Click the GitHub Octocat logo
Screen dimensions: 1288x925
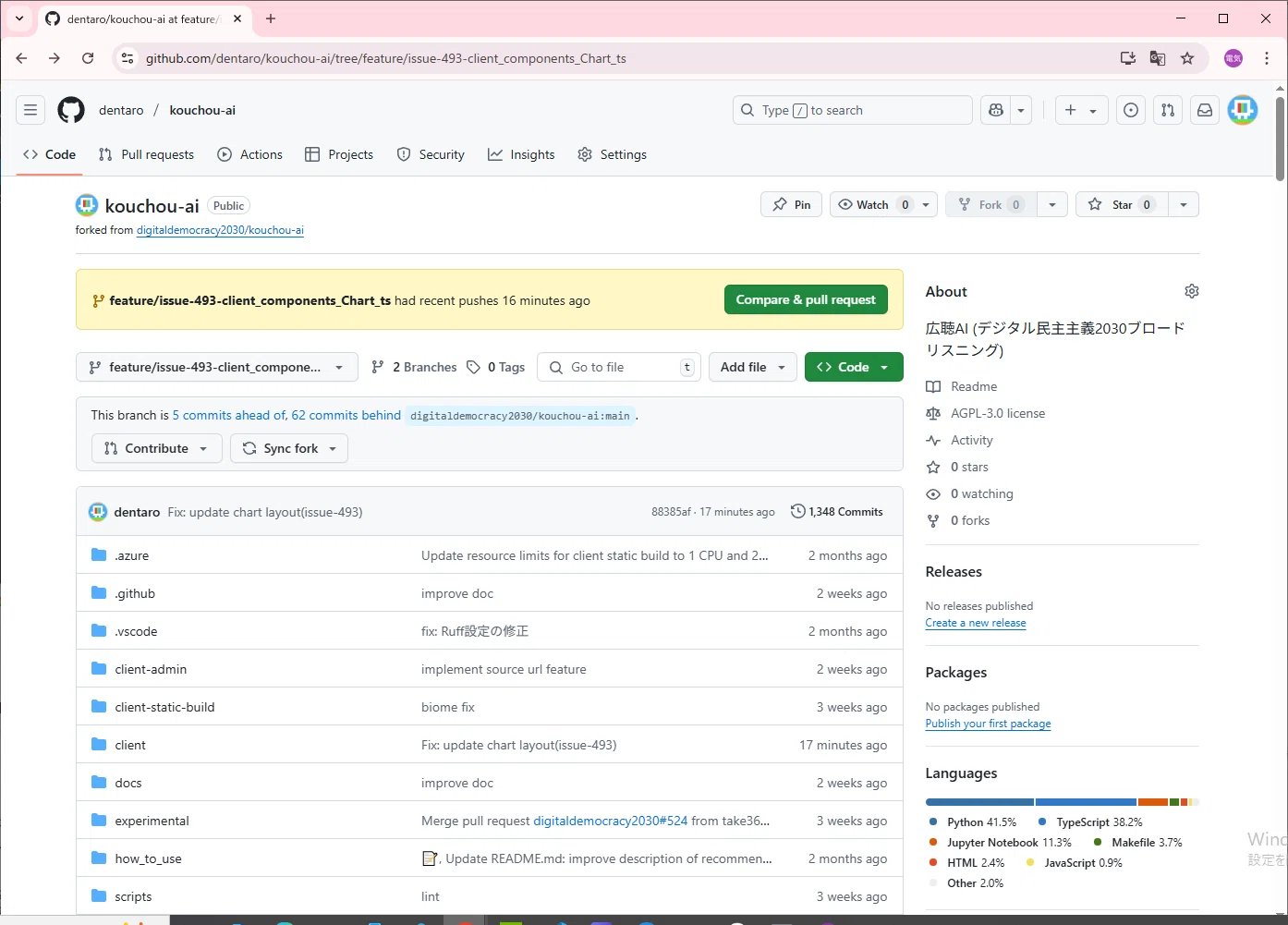tap(71, 110)
